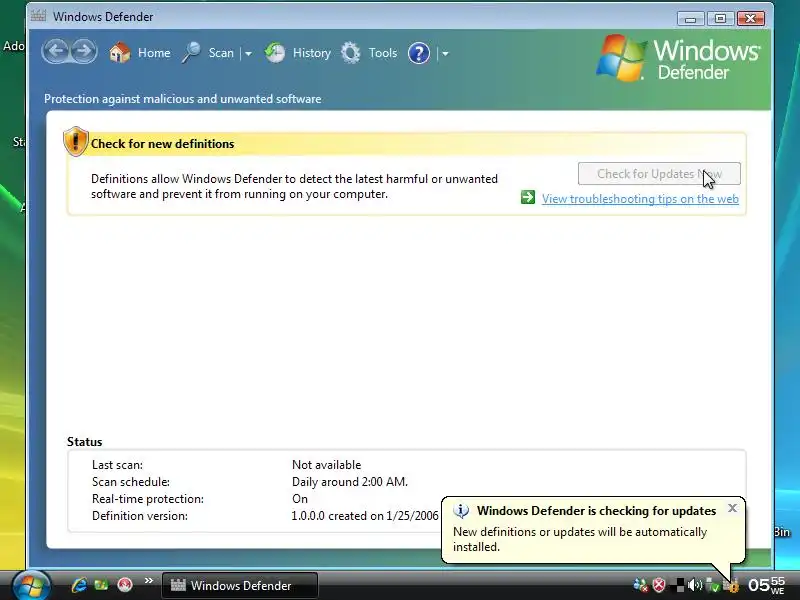Screen dimensions: 800x600
Task: Expand the Scan options dropdown arrow
Action: [x=248, y=53]
